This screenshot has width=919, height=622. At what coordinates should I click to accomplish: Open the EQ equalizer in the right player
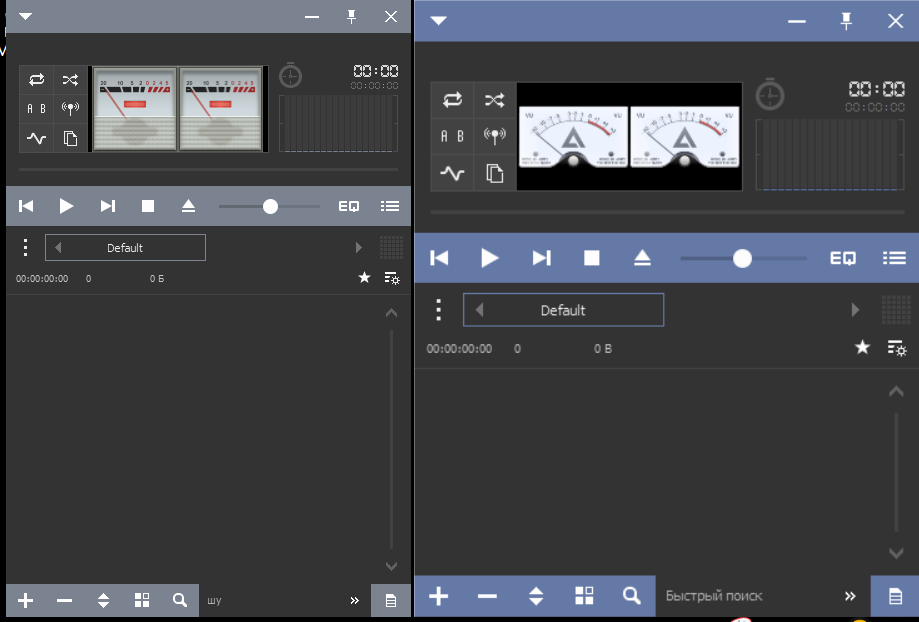click(843, 258)
